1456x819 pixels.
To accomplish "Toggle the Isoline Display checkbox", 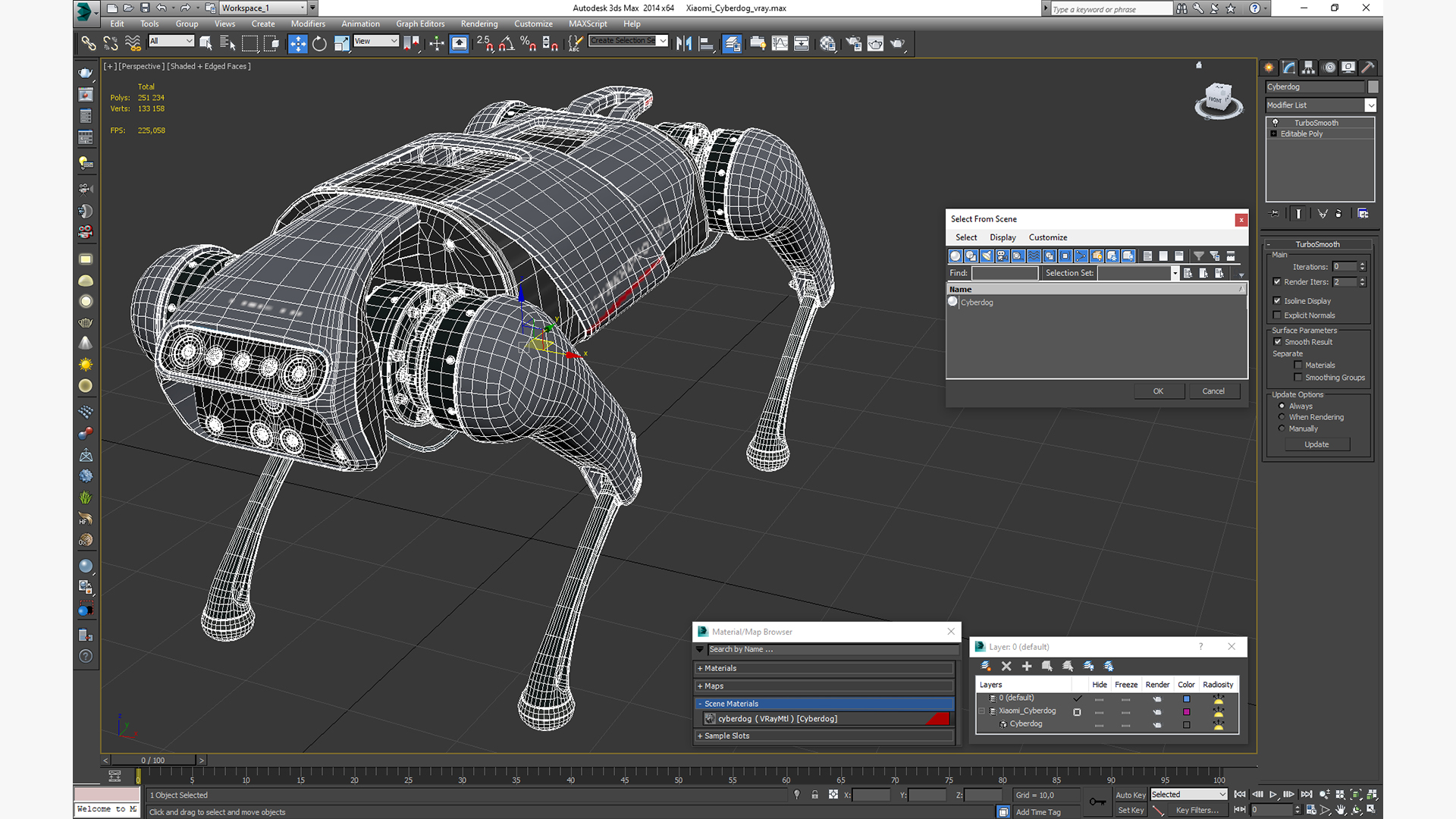I will (1277, 300).
